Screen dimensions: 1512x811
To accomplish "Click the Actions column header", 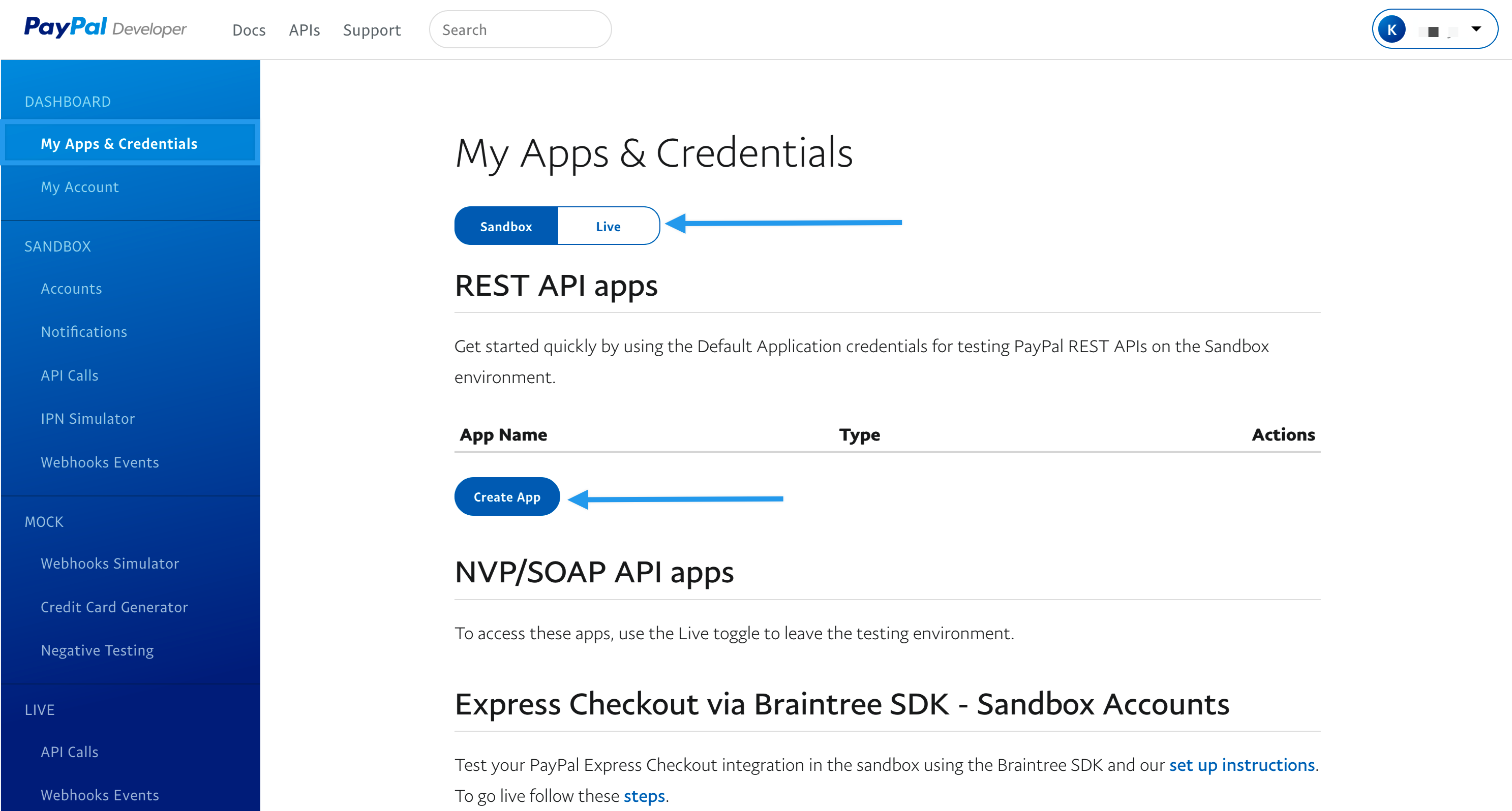I will pyautogui.click(x=1283, y=434).
